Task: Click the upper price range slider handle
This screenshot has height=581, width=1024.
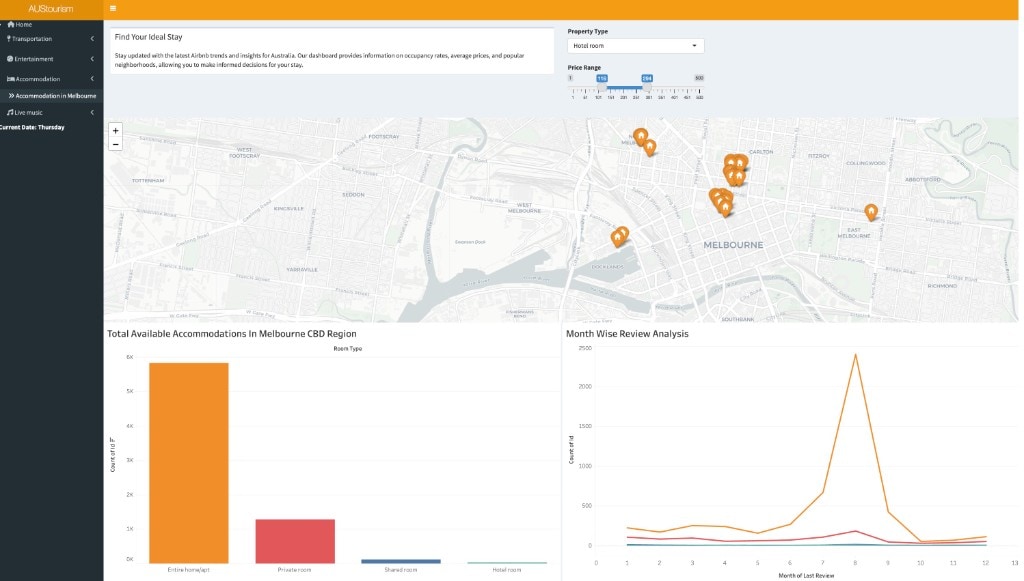Action: pos(647,87)
